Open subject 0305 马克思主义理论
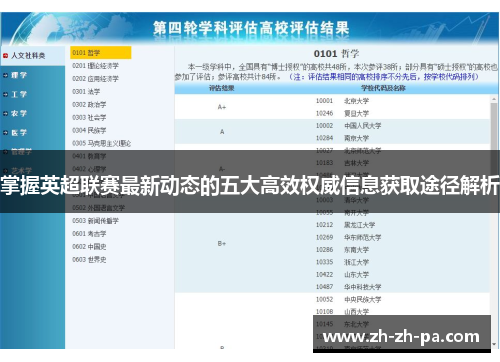The width and height of the screenshot is (500, 362). click(101, 143)
